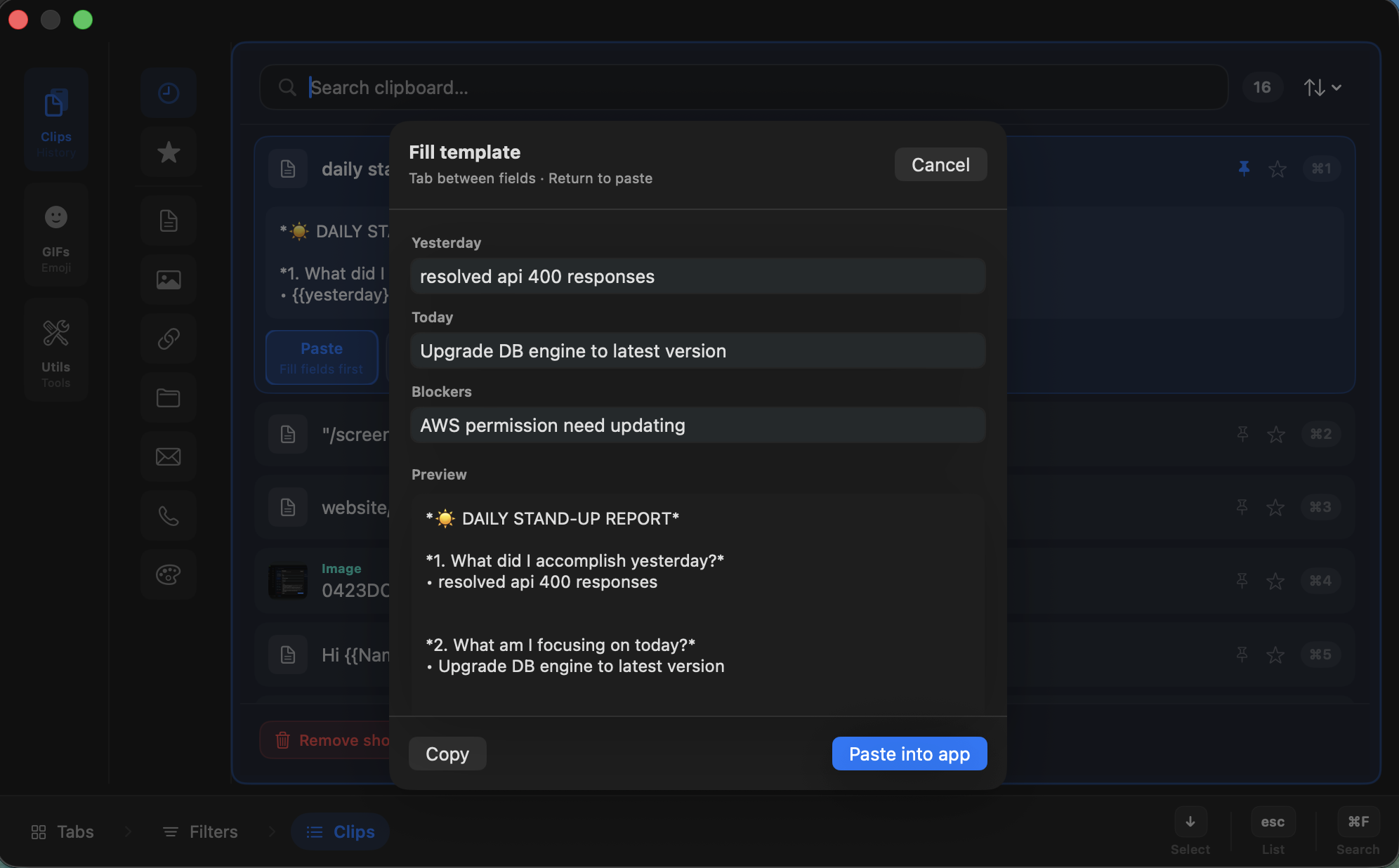Click preview line "resolved api 400 responses"

[x=548, y=582]
